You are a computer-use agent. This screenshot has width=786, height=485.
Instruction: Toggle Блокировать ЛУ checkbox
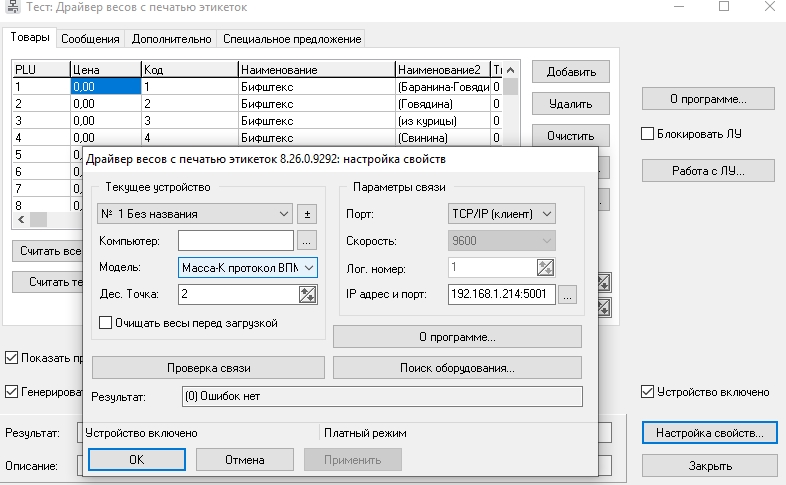point(647,134)
